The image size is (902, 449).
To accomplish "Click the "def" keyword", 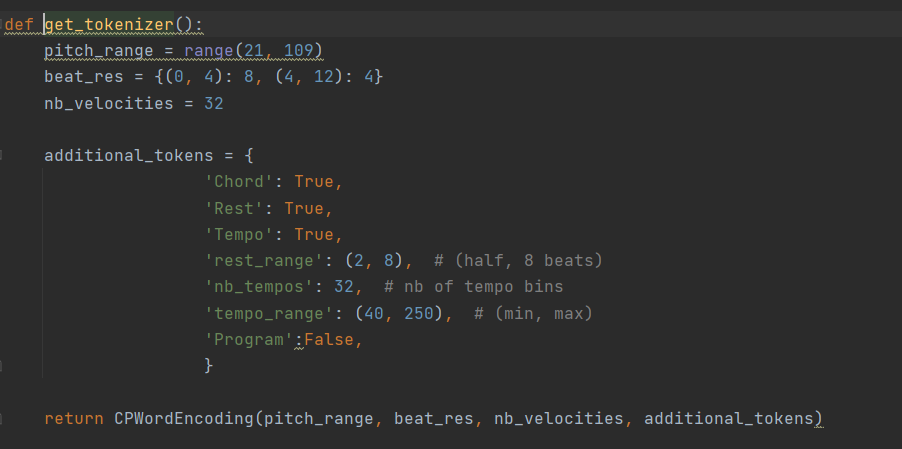I will [x=19, y=25].
